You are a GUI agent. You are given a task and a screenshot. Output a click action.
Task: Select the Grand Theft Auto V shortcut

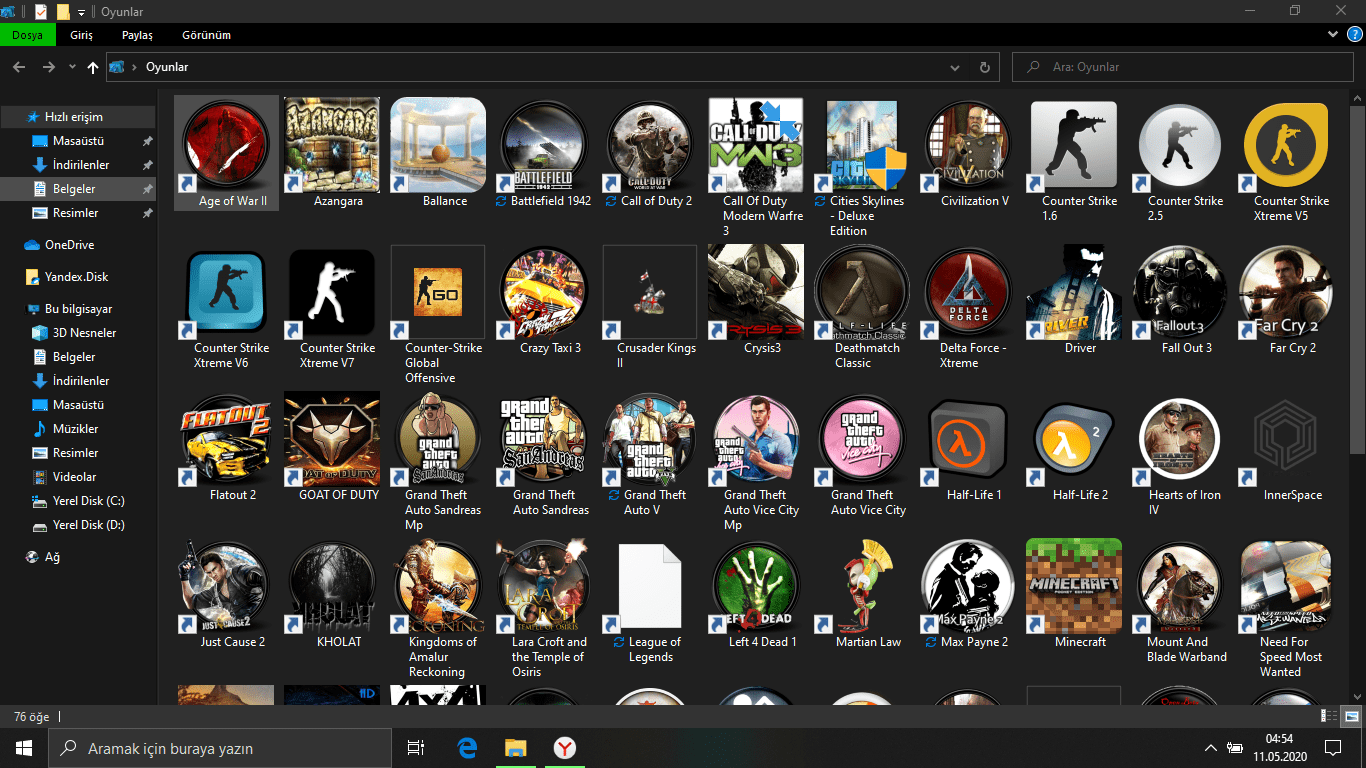coord(650,439)
